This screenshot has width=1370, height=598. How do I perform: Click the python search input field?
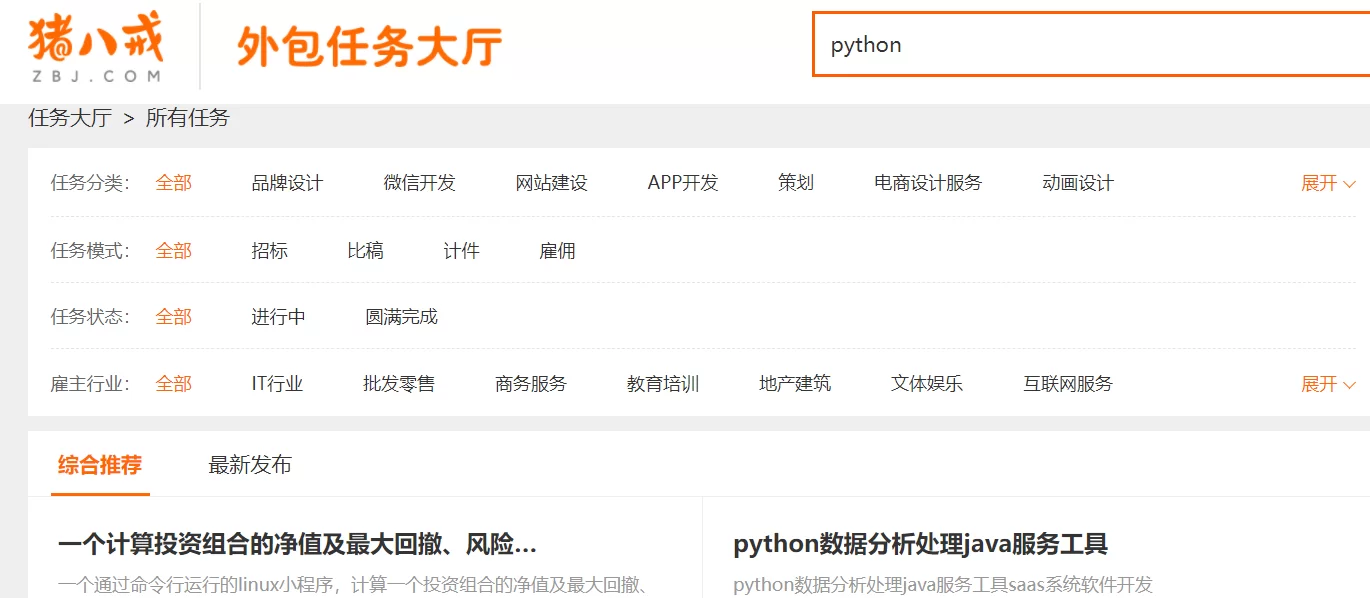(1090, 45)
